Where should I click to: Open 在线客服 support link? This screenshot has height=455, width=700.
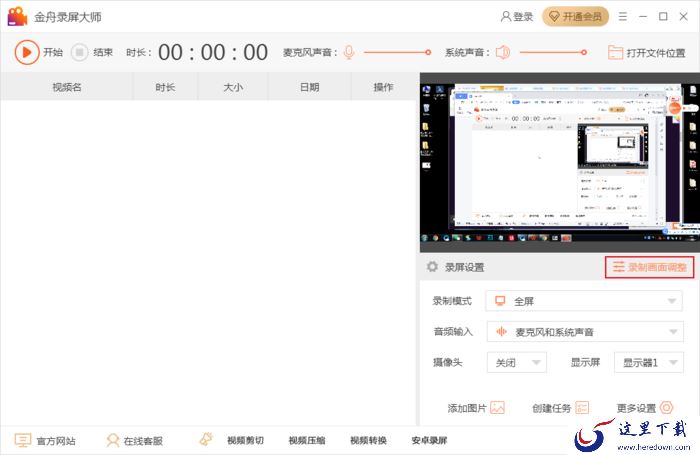[x=134, y=441]
